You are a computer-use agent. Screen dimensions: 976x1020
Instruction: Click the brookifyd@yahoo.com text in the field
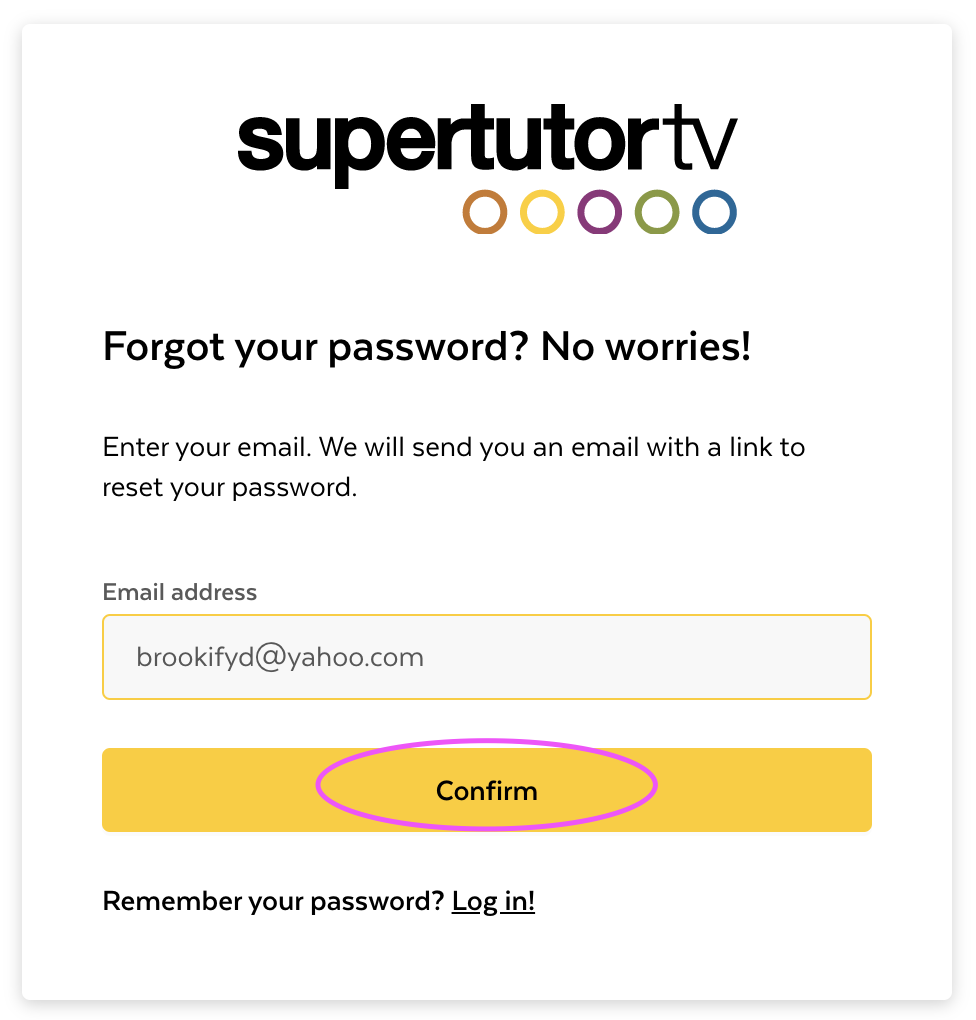tap(280, 658)
